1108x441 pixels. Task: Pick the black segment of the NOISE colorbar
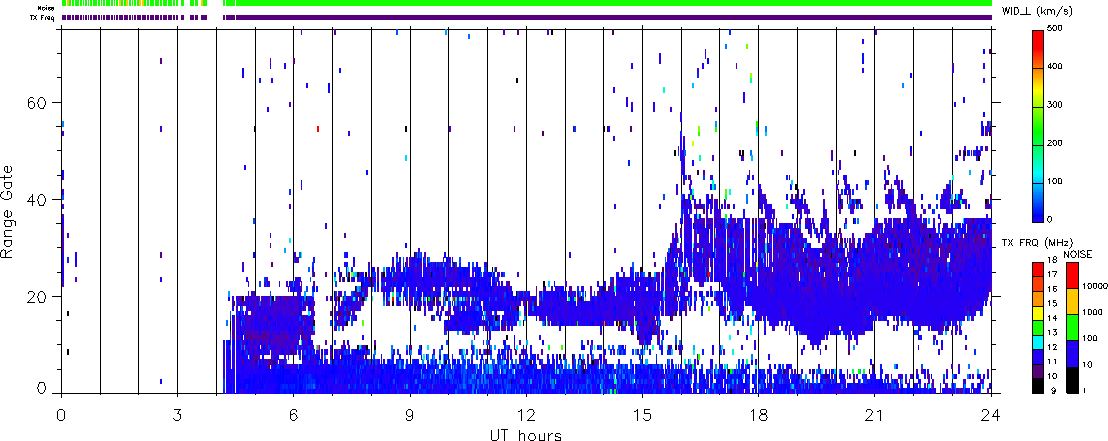click(1072, 380)
